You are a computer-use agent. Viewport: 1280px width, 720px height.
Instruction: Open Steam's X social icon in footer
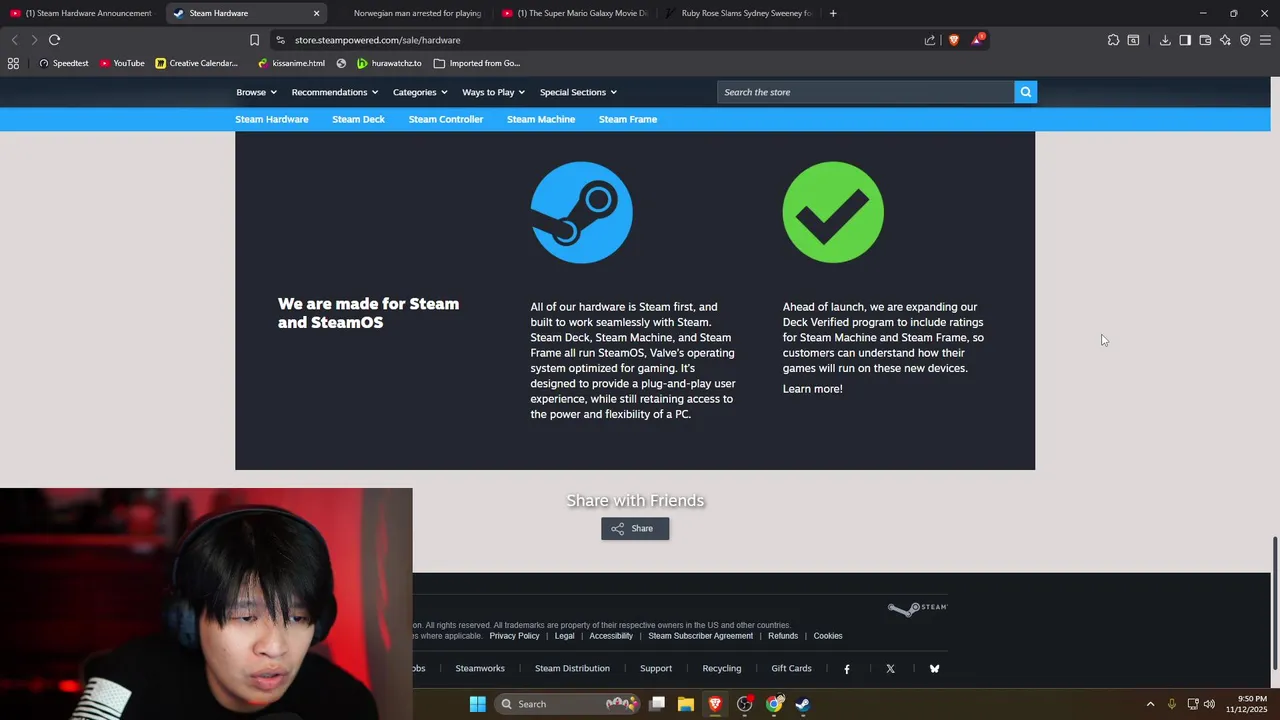890,669
